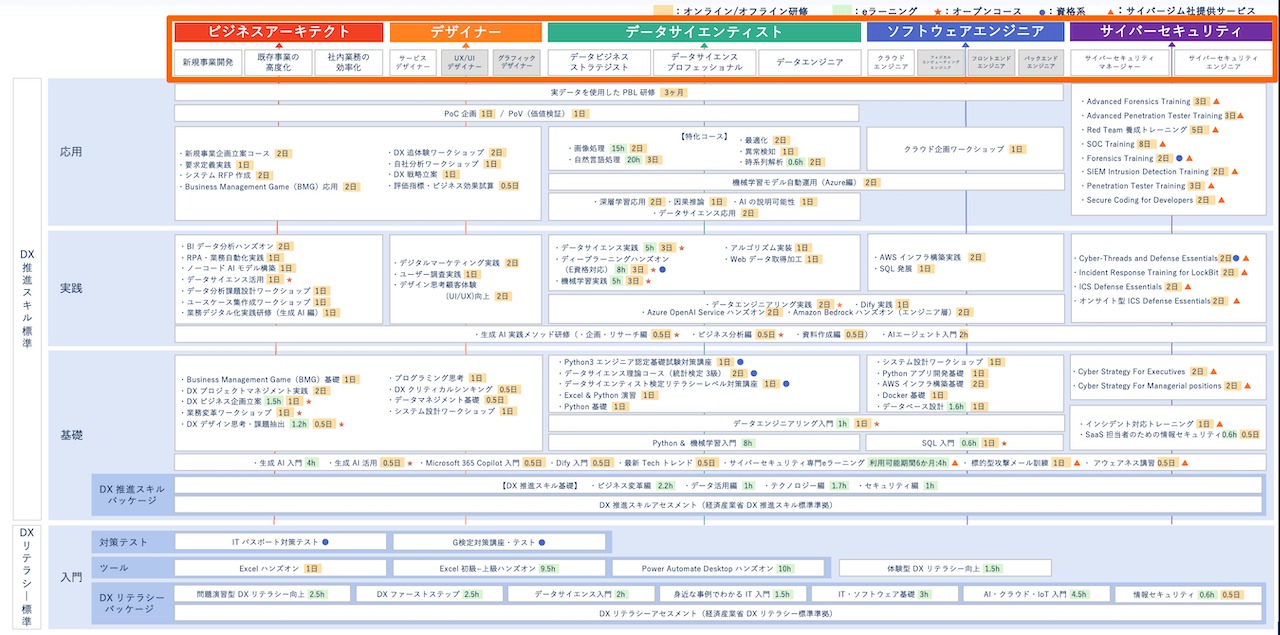The image size is (1280, 635).
Task: Click DX リテラシーアセスメント bar
Action: (718, 614)
